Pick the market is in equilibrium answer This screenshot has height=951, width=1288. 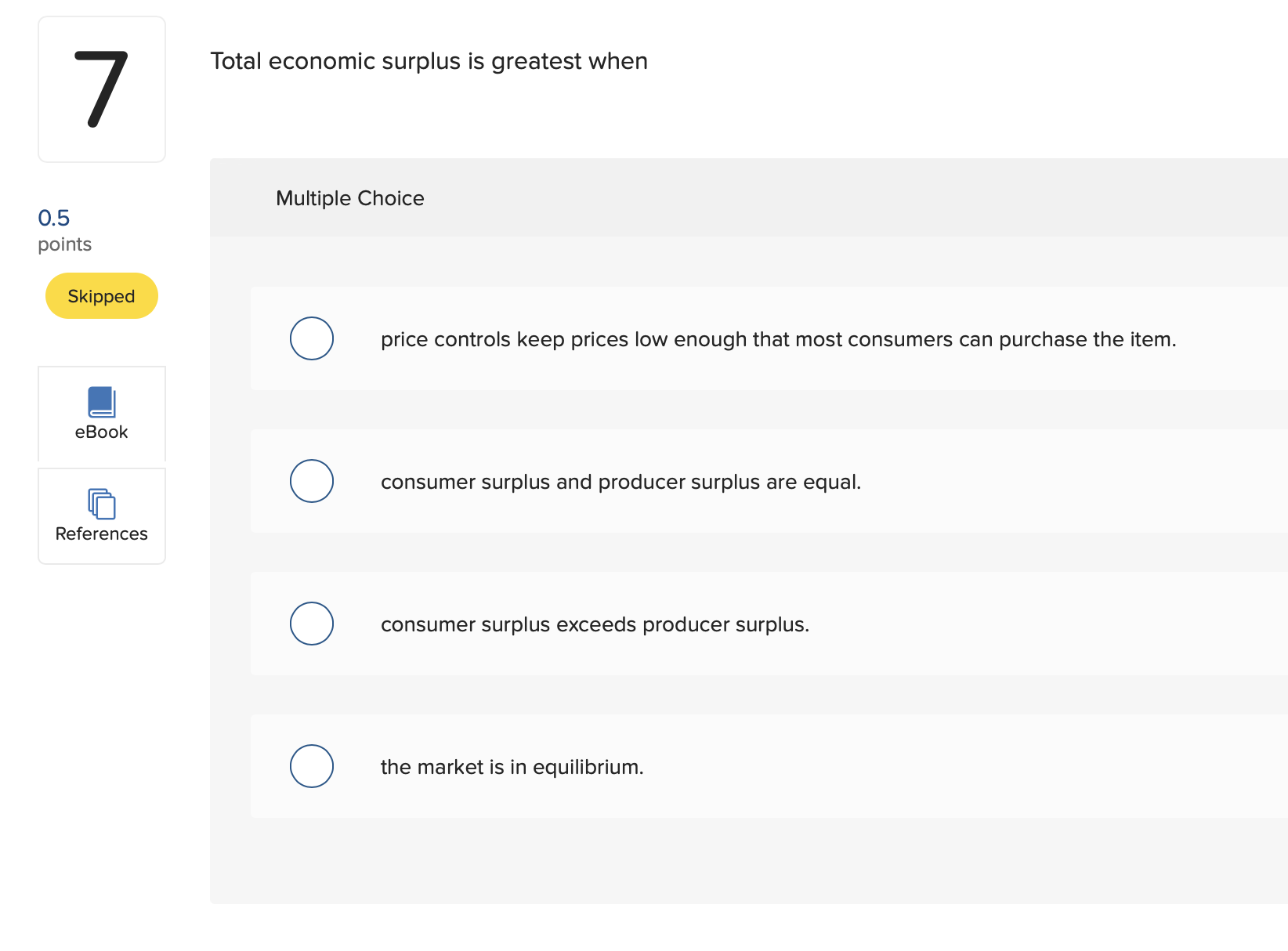512,767
